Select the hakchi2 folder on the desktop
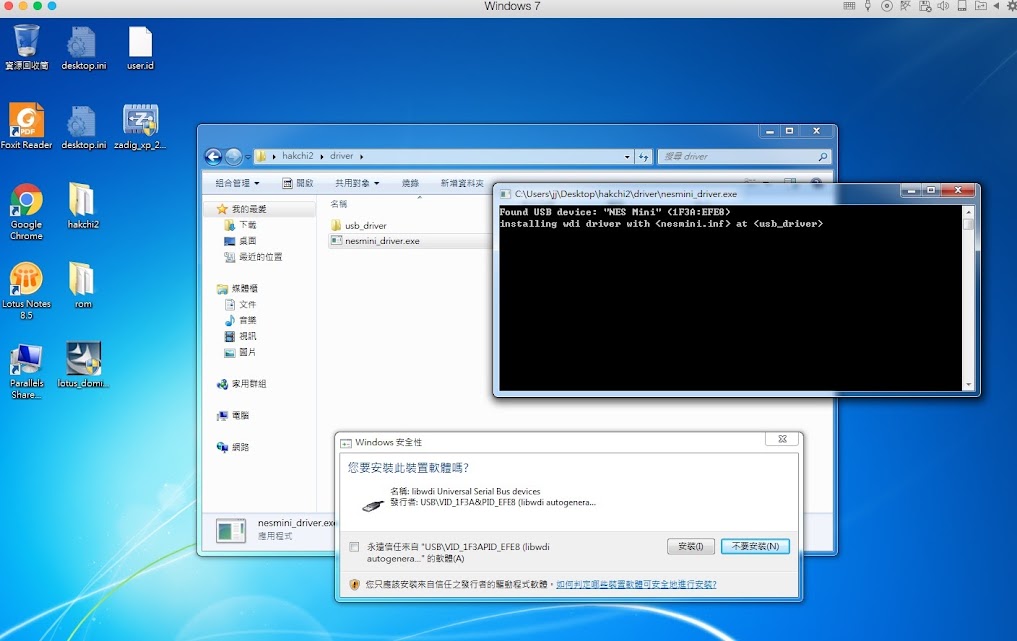Viewport: 1017px width, 641px height. (x=83, y=206)
